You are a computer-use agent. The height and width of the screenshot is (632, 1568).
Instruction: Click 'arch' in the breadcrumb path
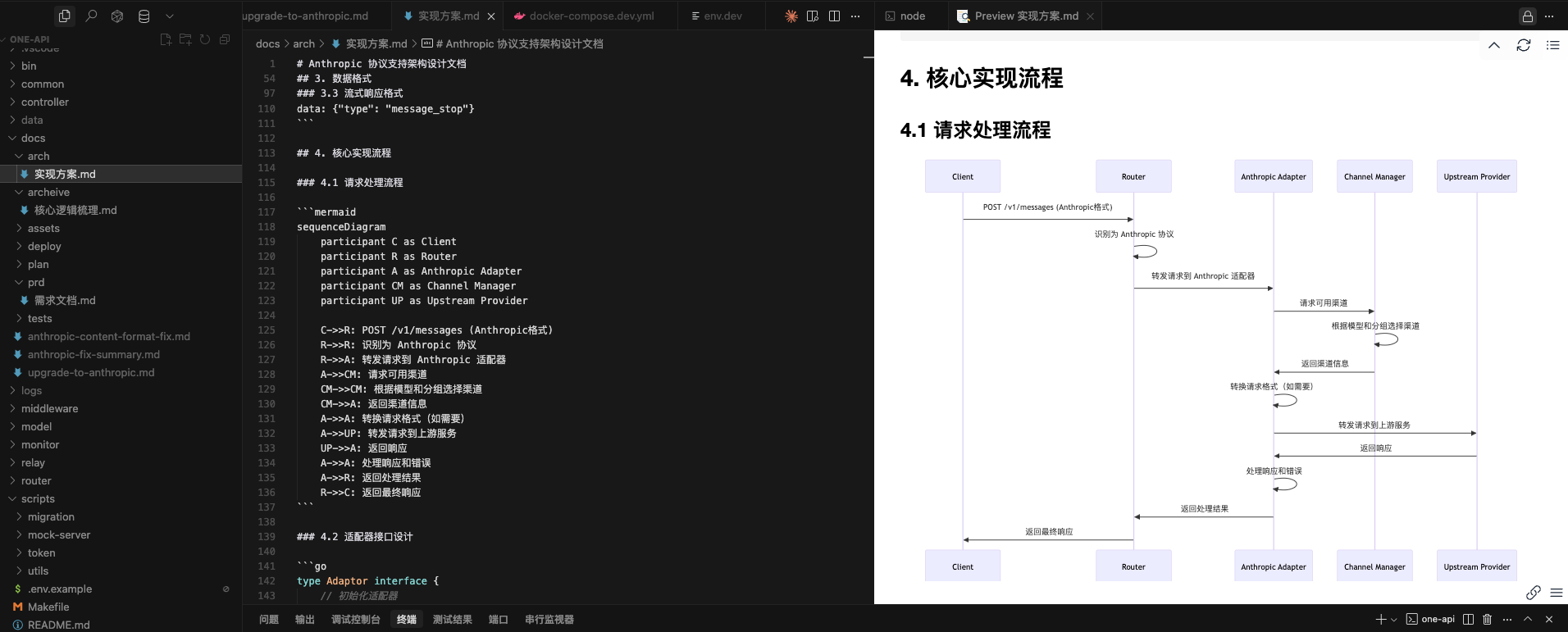coord(303,43)
